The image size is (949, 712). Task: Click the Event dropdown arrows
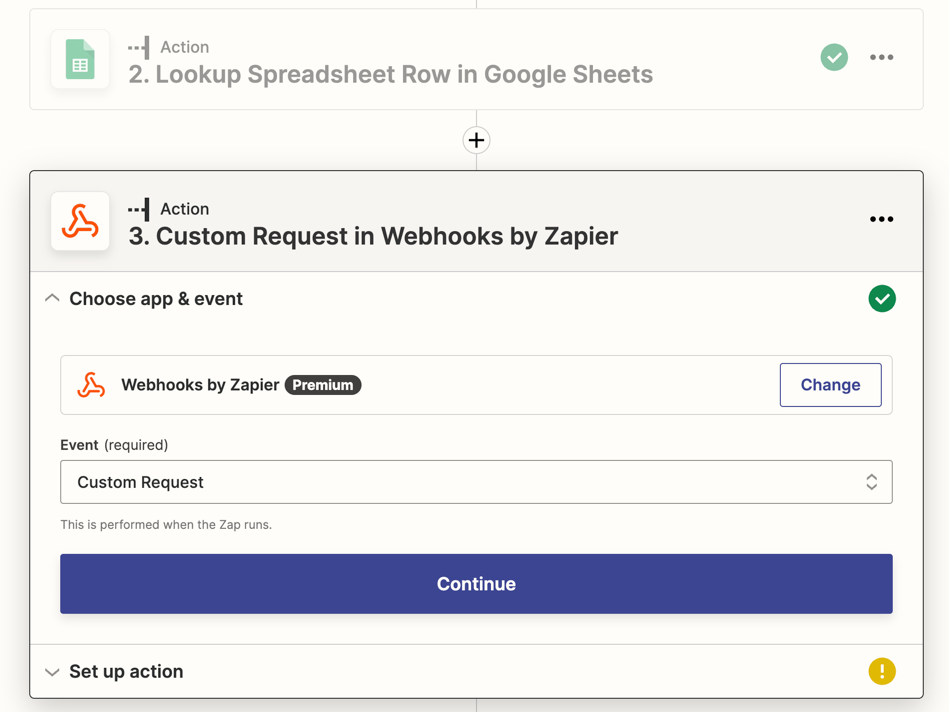[872, 482]
